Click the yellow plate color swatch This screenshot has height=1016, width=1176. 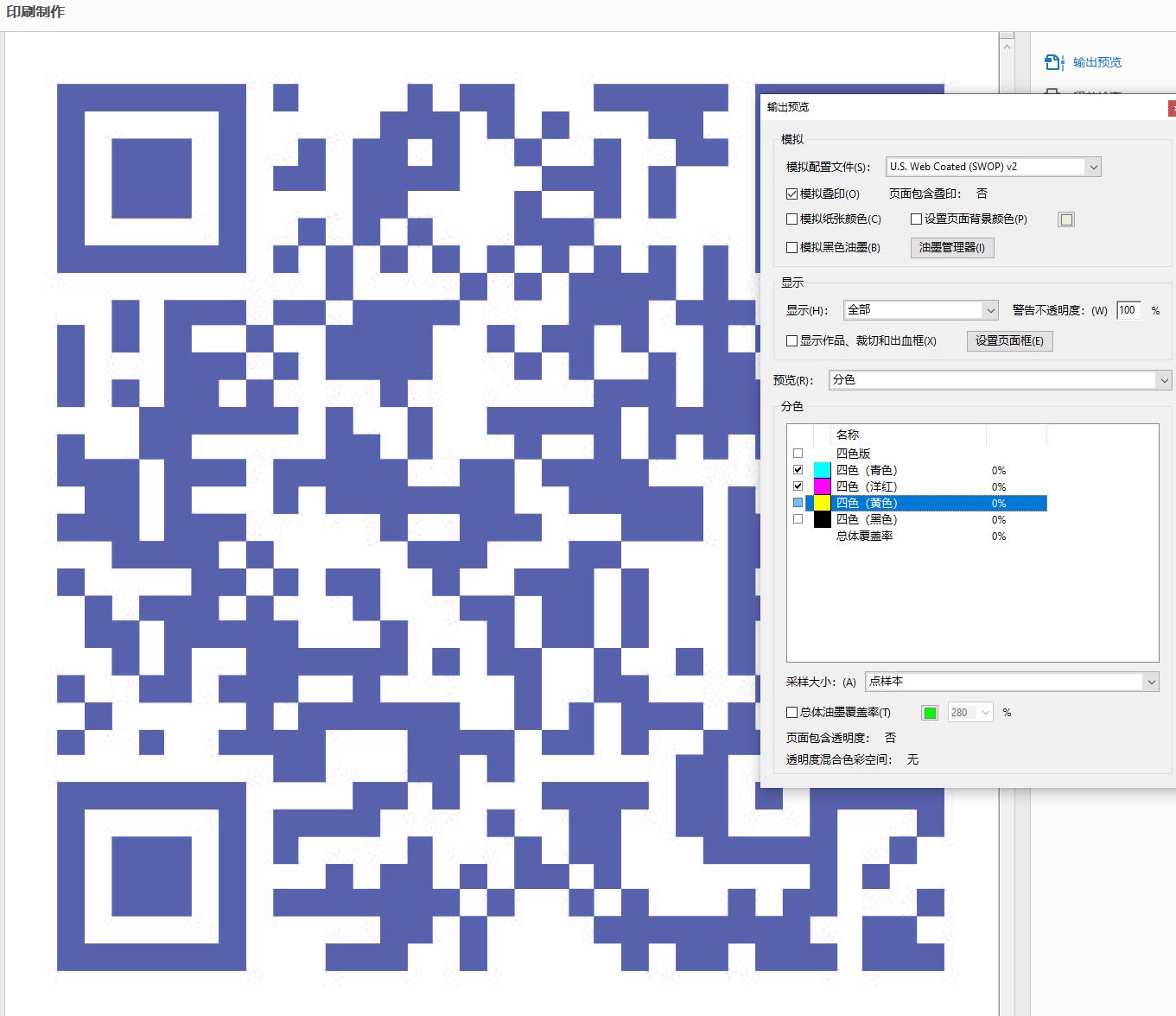[x=822, y=503]
